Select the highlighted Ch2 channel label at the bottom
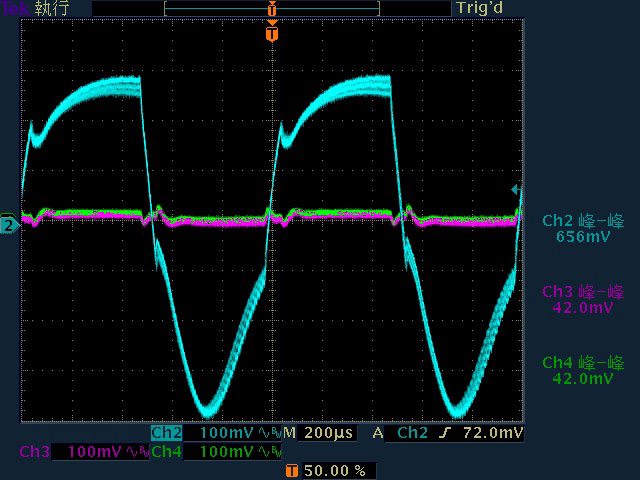This screenshot has height=480, width=640. 167,434
